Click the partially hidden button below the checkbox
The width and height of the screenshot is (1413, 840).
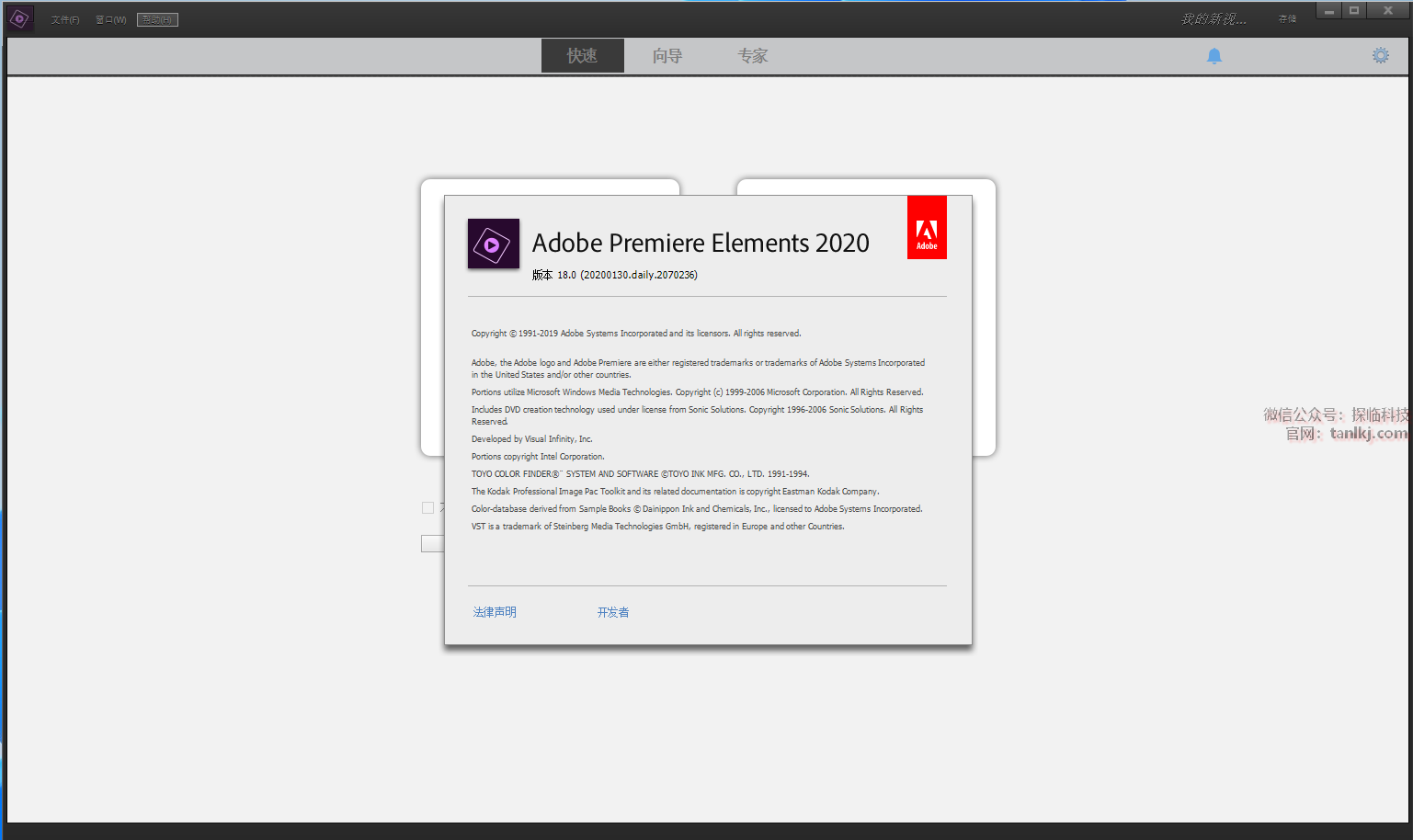pos(432,544)
